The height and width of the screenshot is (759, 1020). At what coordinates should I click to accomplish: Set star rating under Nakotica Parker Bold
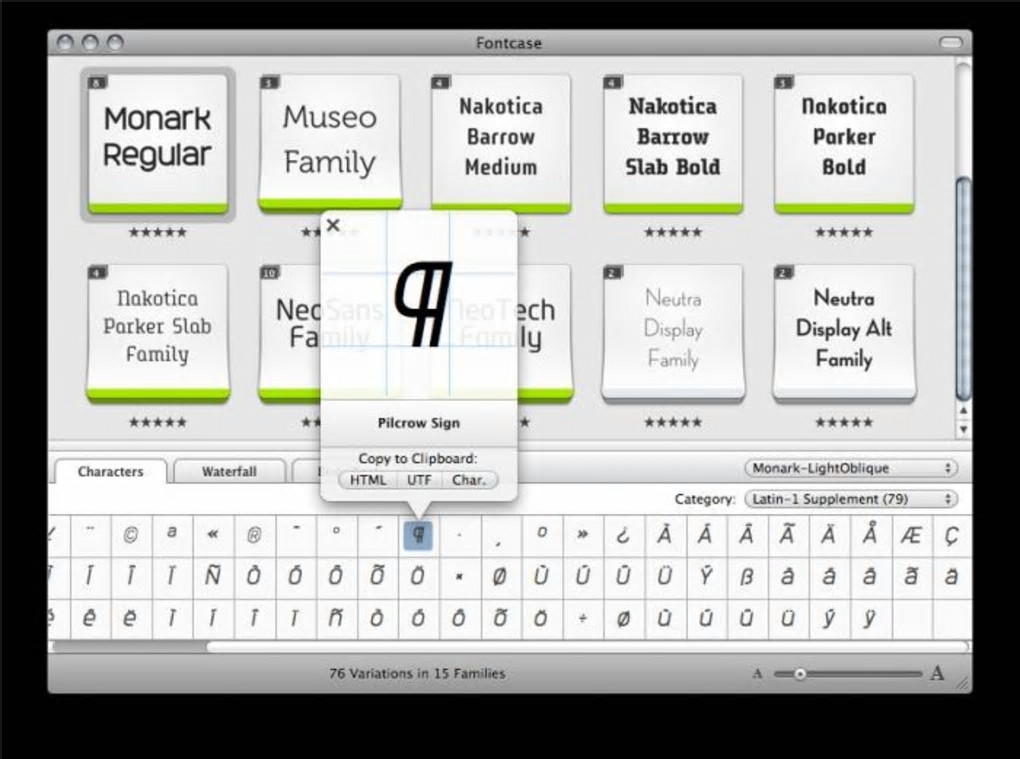844,232
